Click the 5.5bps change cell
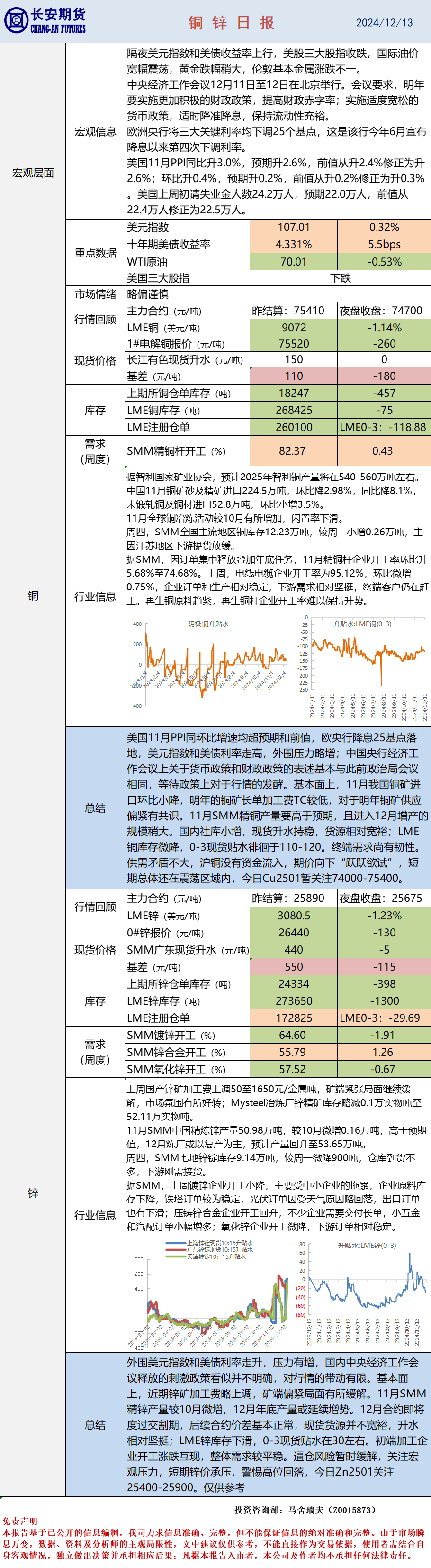Viewport: 431px width, 1568px height. (x=384, y=244)
